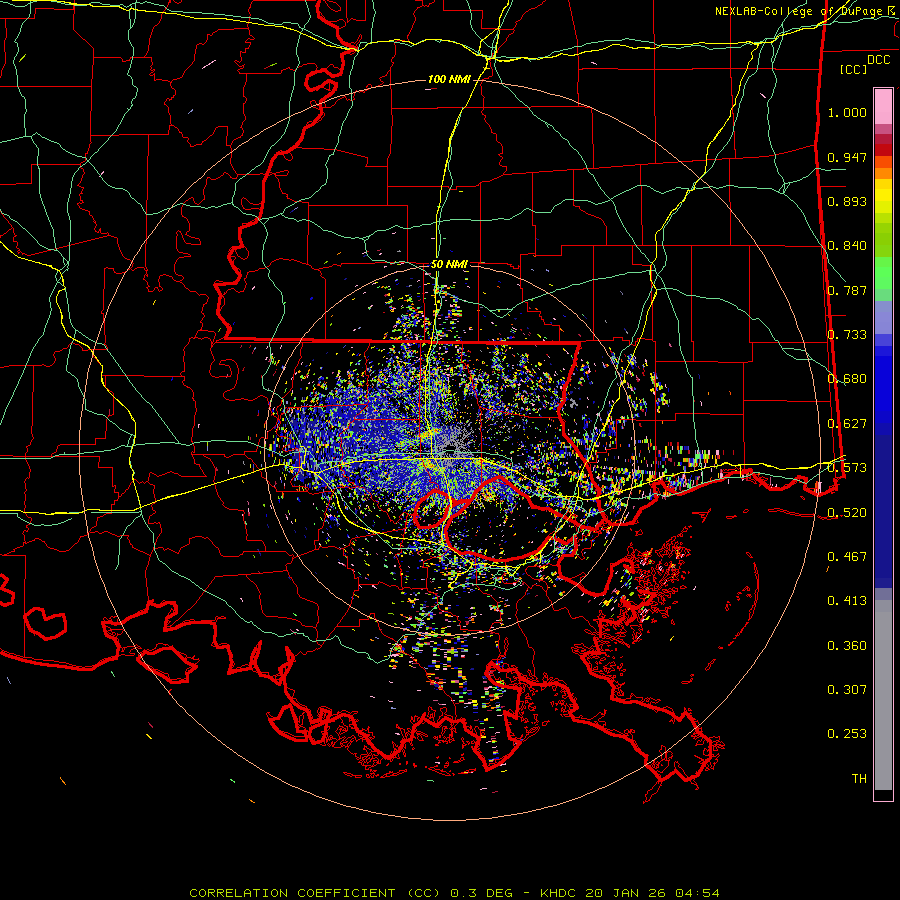Viewport: 900px width, 900px height.
Task: Click the black TH swatch at legend bottom
Action: pyautogui.click(x=883, y=794)
